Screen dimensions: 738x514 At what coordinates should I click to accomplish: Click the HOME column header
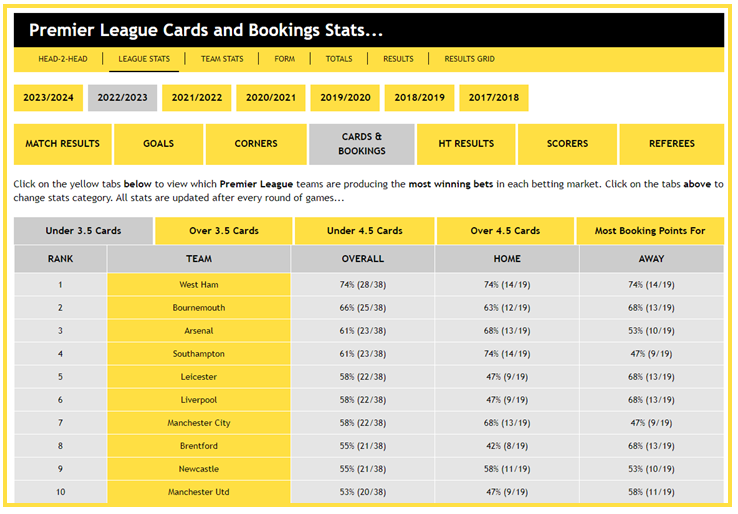507,259
